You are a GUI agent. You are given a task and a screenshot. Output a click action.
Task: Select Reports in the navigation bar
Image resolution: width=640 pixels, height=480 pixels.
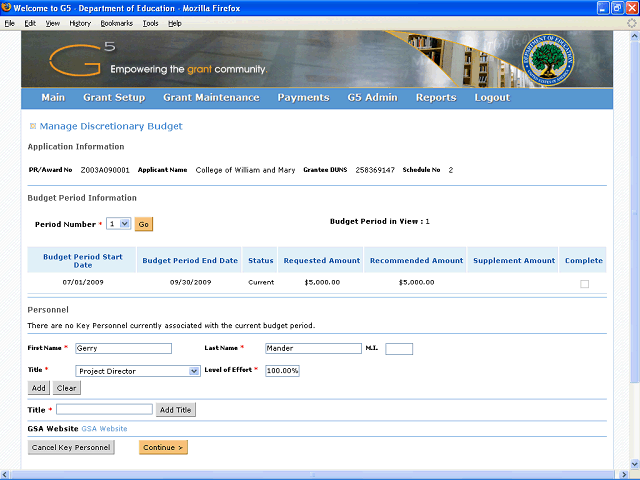point(435,98)
